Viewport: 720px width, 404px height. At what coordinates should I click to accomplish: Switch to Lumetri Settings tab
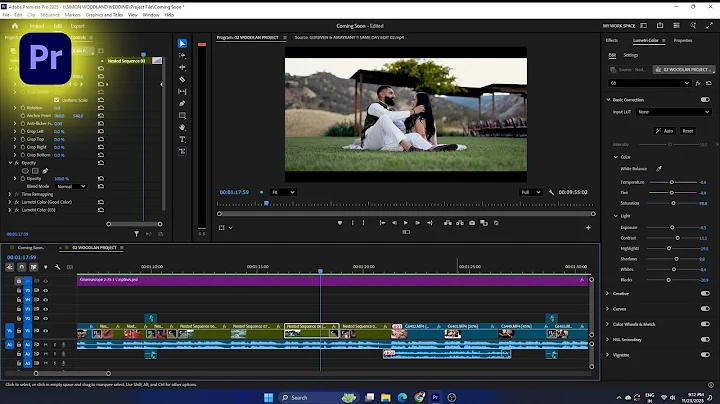[630, 55]
